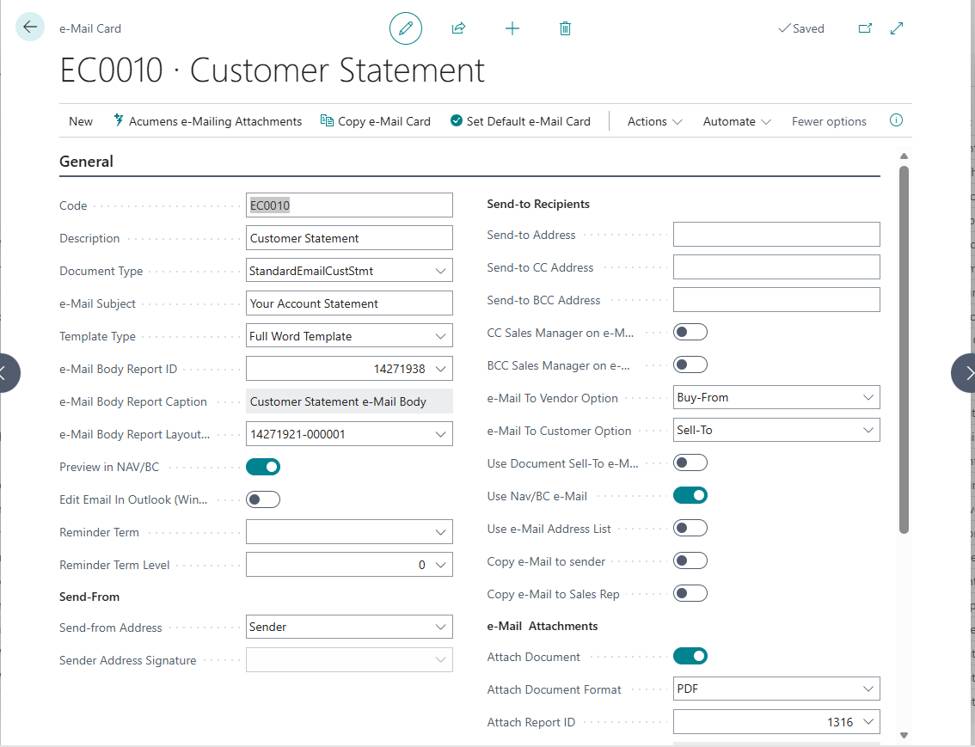Collapse the General section header
This screenshot has height=747, width=975.
click(86, 161)
